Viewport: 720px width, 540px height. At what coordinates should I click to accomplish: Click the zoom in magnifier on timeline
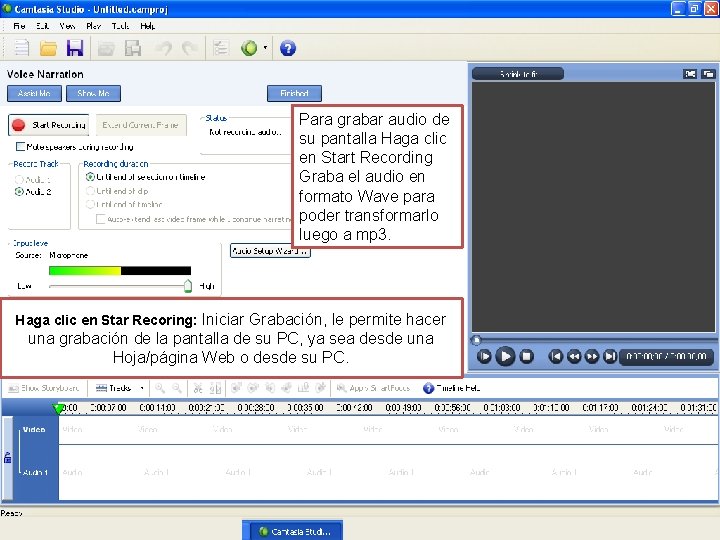(160, 388)
